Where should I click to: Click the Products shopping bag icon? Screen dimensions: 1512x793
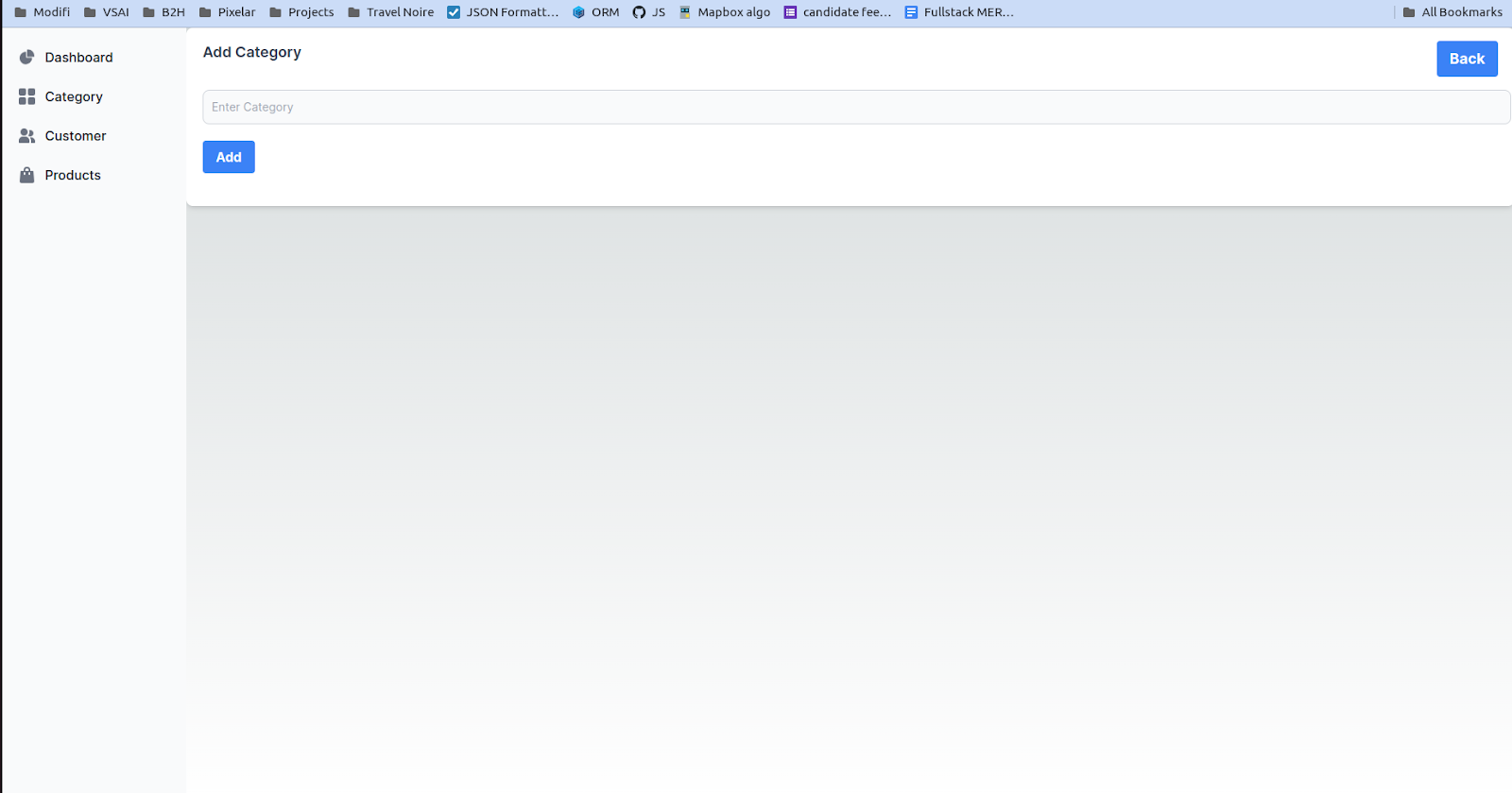26,175
